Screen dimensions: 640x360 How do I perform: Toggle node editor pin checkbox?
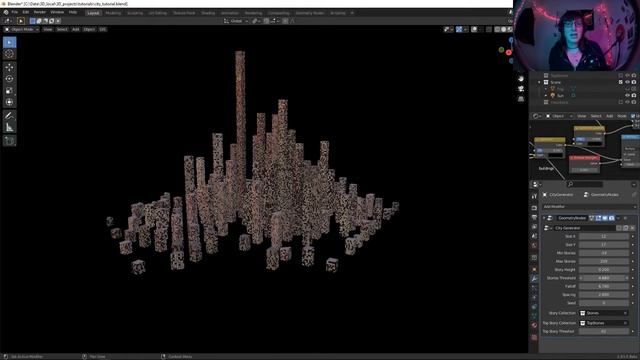point(633,116)
